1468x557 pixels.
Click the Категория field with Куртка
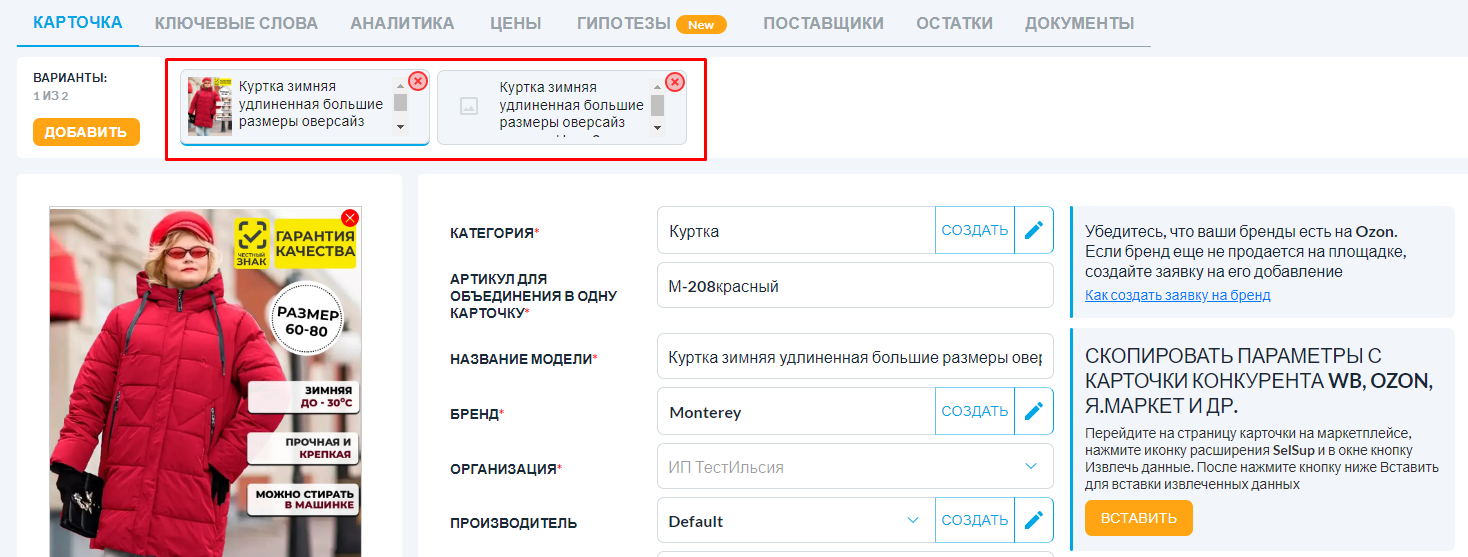(796, 230)
